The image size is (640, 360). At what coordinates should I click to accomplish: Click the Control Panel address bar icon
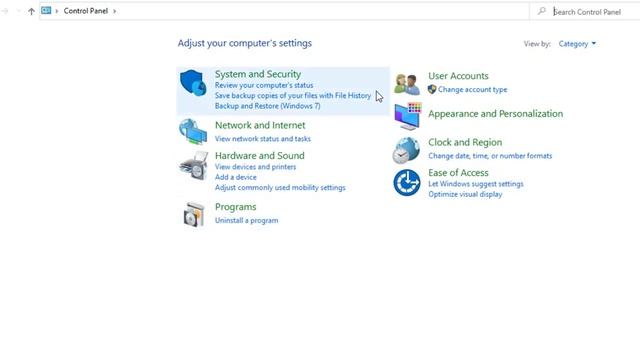coord(46,11)
